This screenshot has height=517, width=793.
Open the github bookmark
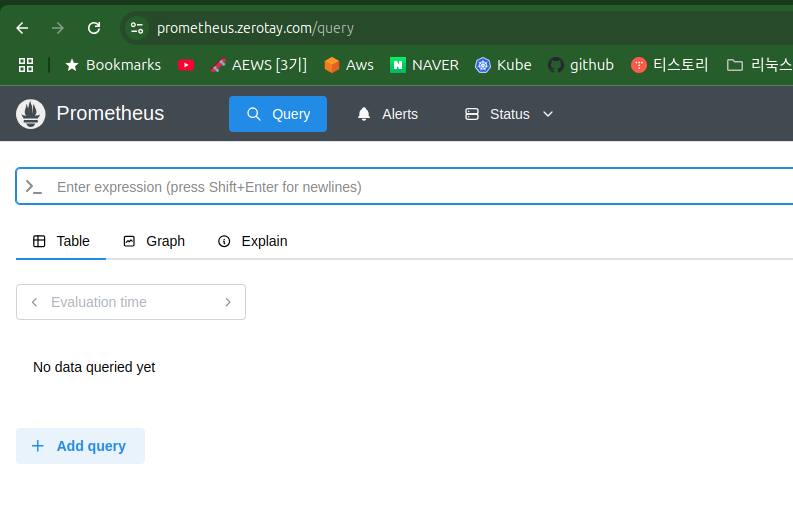tap(581, 65)
